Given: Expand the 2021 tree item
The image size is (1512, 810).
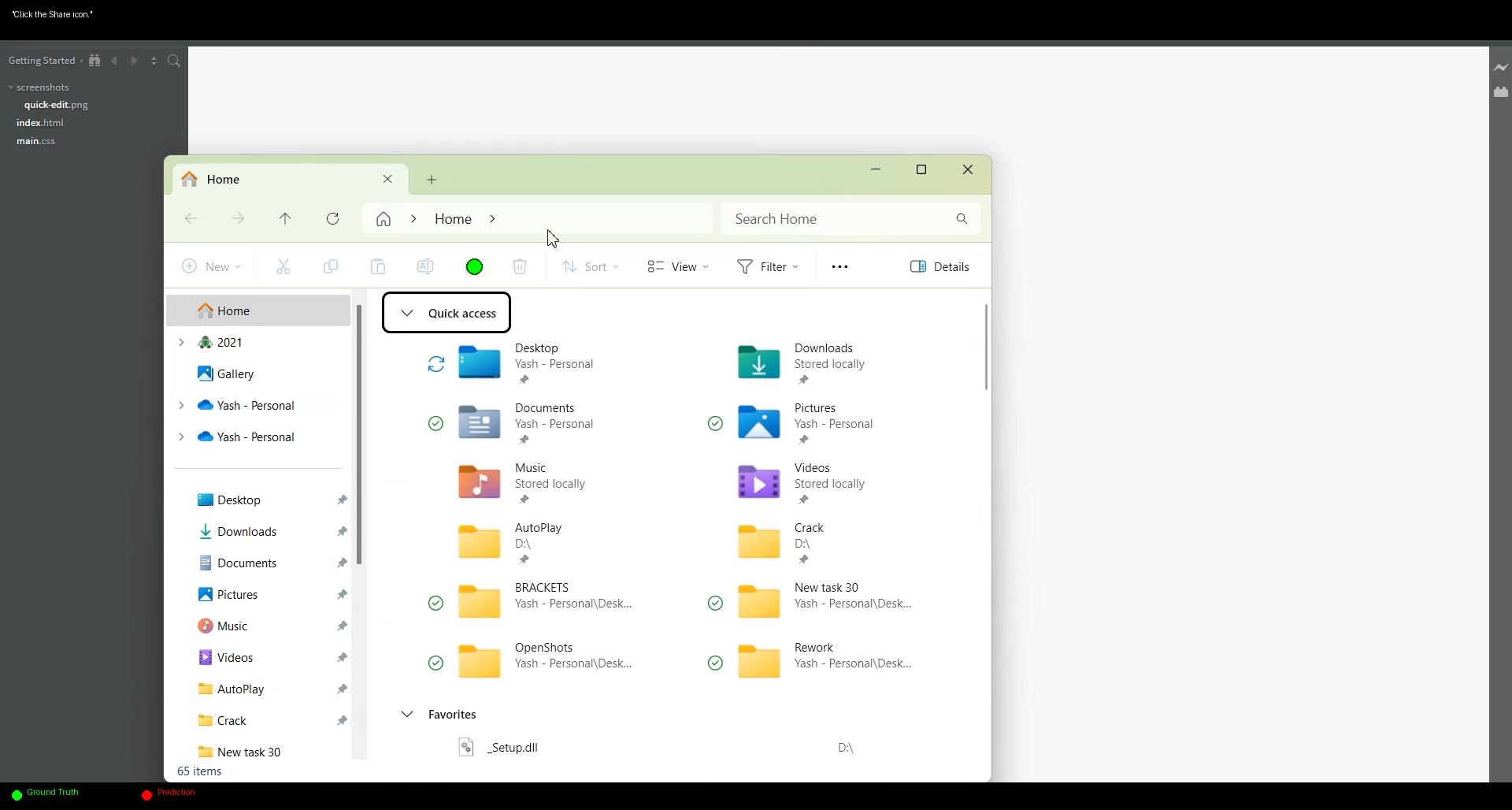Looking at the screenshot, I should [181, 342].
